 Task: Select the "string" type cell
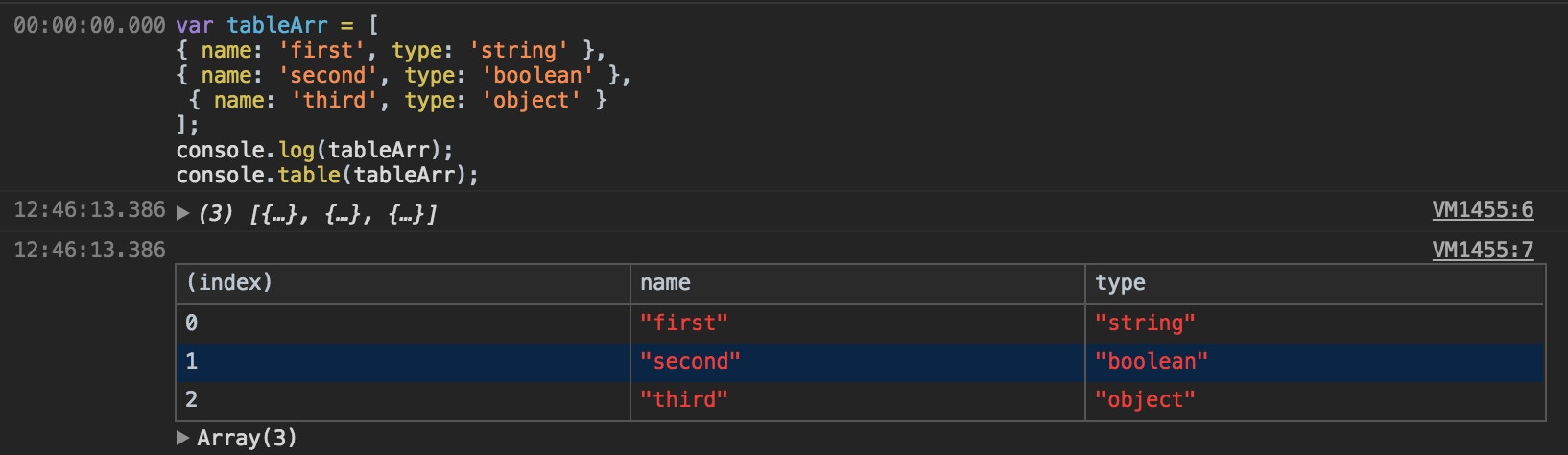pos(1145,323)
